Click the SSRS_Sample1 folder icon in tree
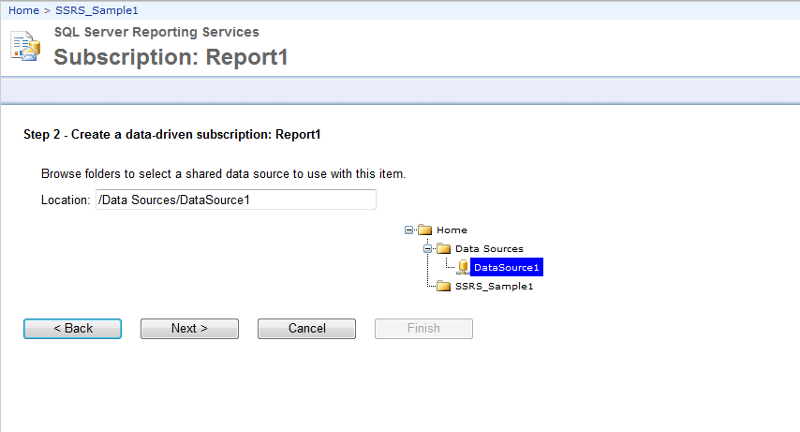The height and width of the screenshot is (432, 800). 444,286
